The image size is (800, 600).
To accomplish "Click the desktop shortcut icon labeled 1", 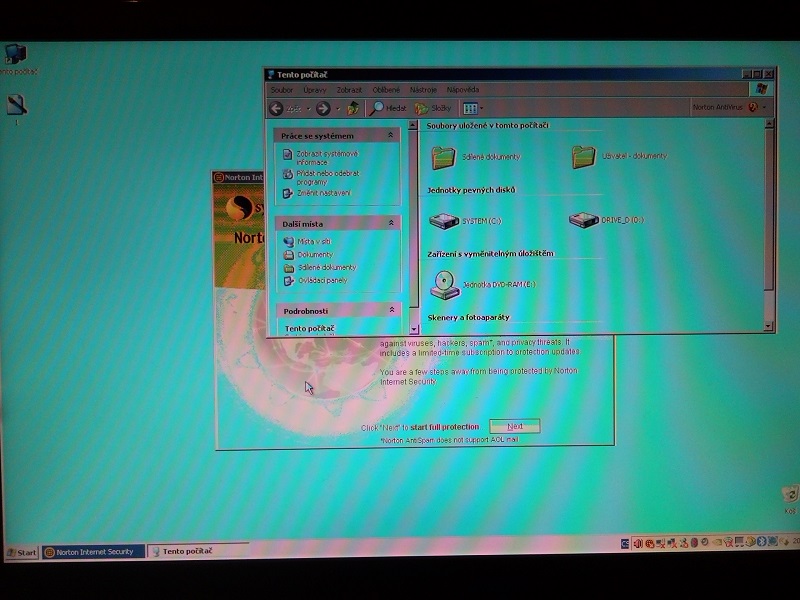I will [x=16, y=105].
